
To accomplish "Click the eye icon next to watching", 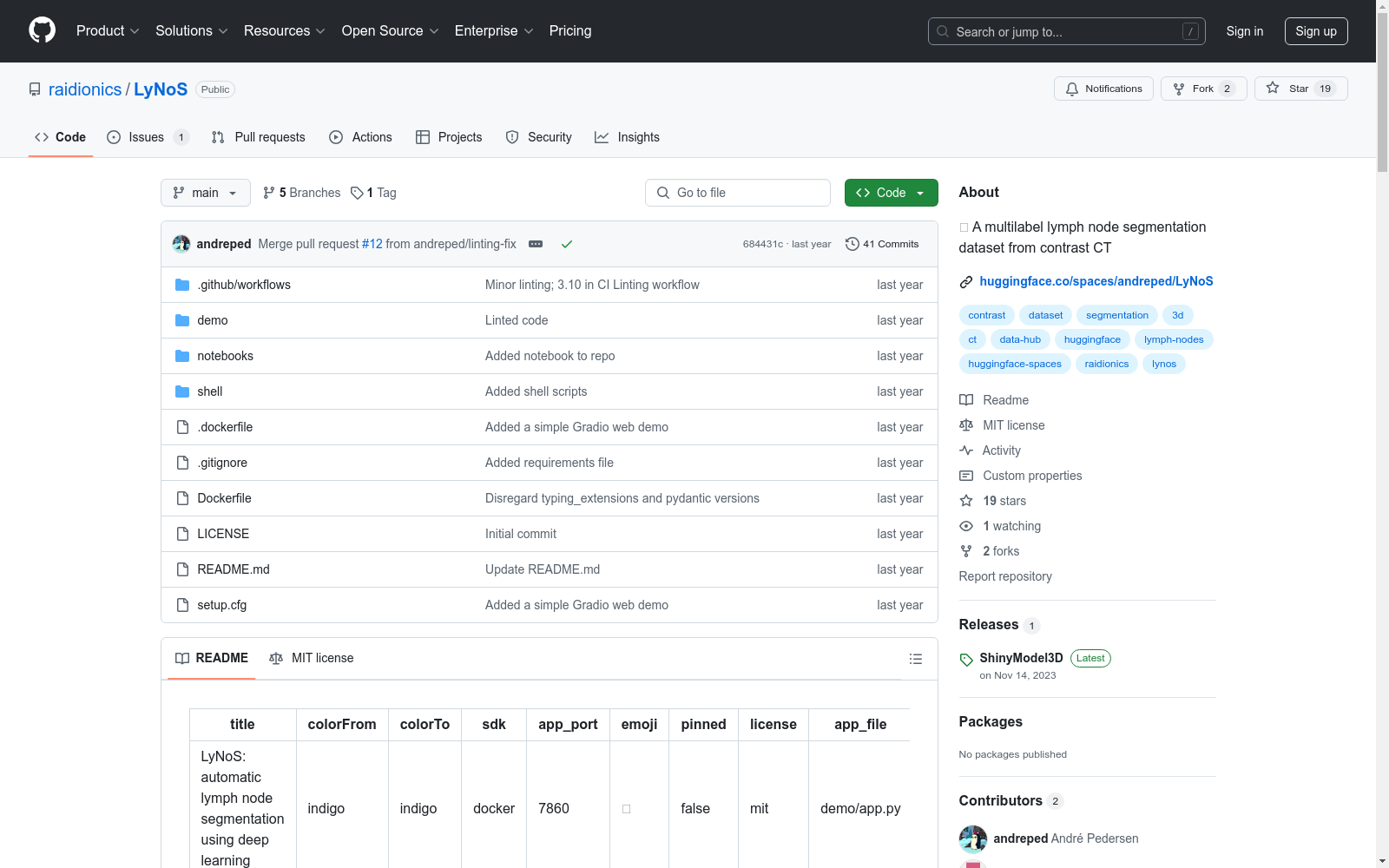I will pos(966,526).
